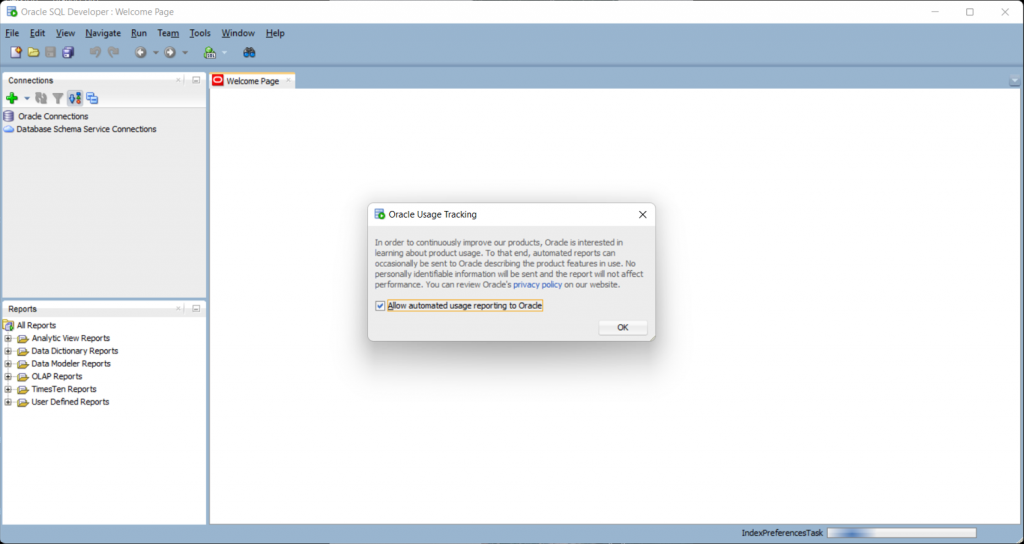Close the Oracle Usage Tracking dialog
The image size is (1024, 544).
click(643, 214)
